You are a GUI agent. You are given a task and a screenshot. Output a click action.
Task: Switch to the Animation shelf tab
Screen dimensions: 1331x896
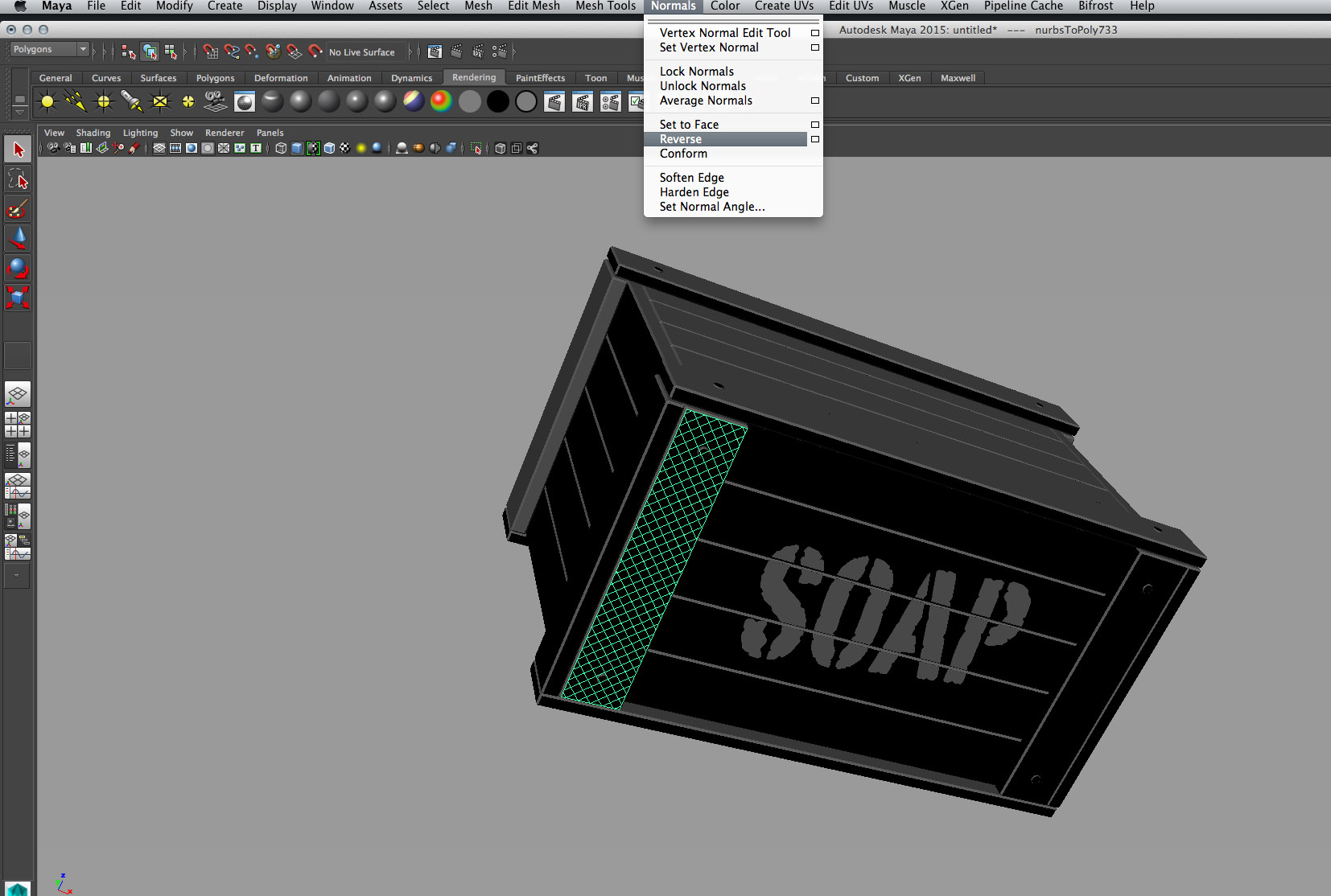pos(348,78)
